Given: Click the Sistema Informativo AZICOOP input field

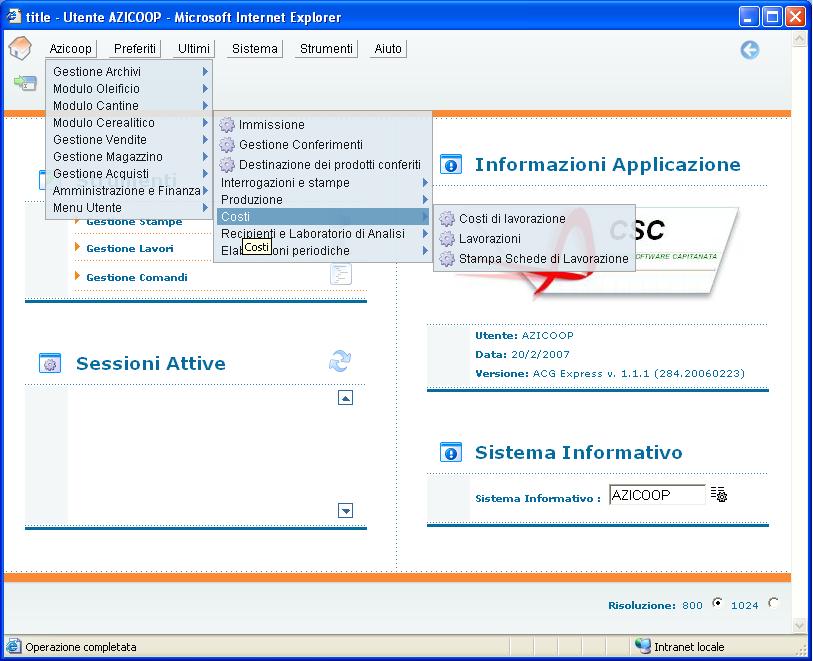Looking at the screenshot, I should coord(657,495).
